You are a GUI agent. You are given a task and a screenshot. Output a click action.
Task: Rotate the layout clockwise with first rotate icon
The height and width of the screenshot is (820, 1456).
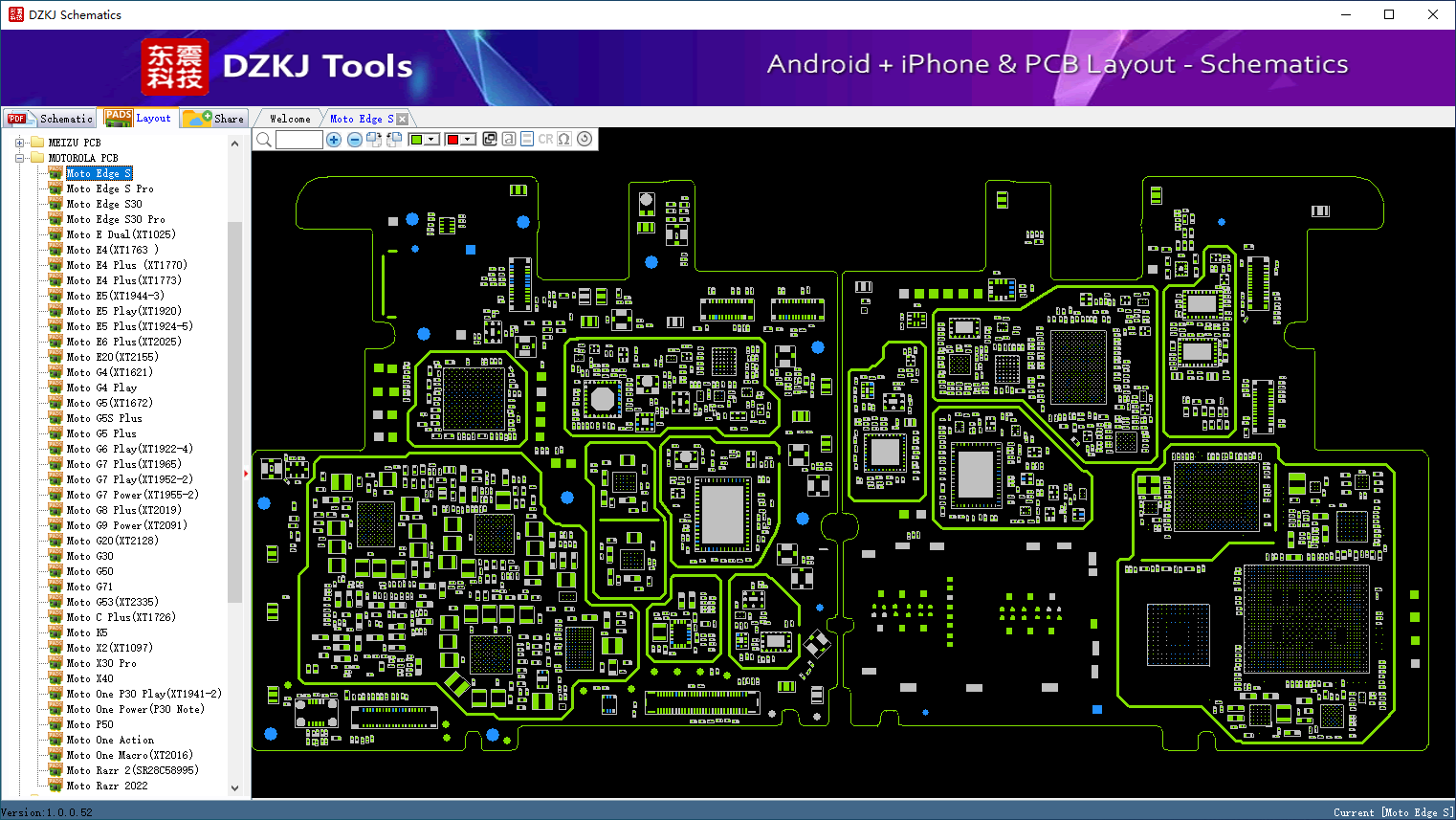tap(374, 140)
